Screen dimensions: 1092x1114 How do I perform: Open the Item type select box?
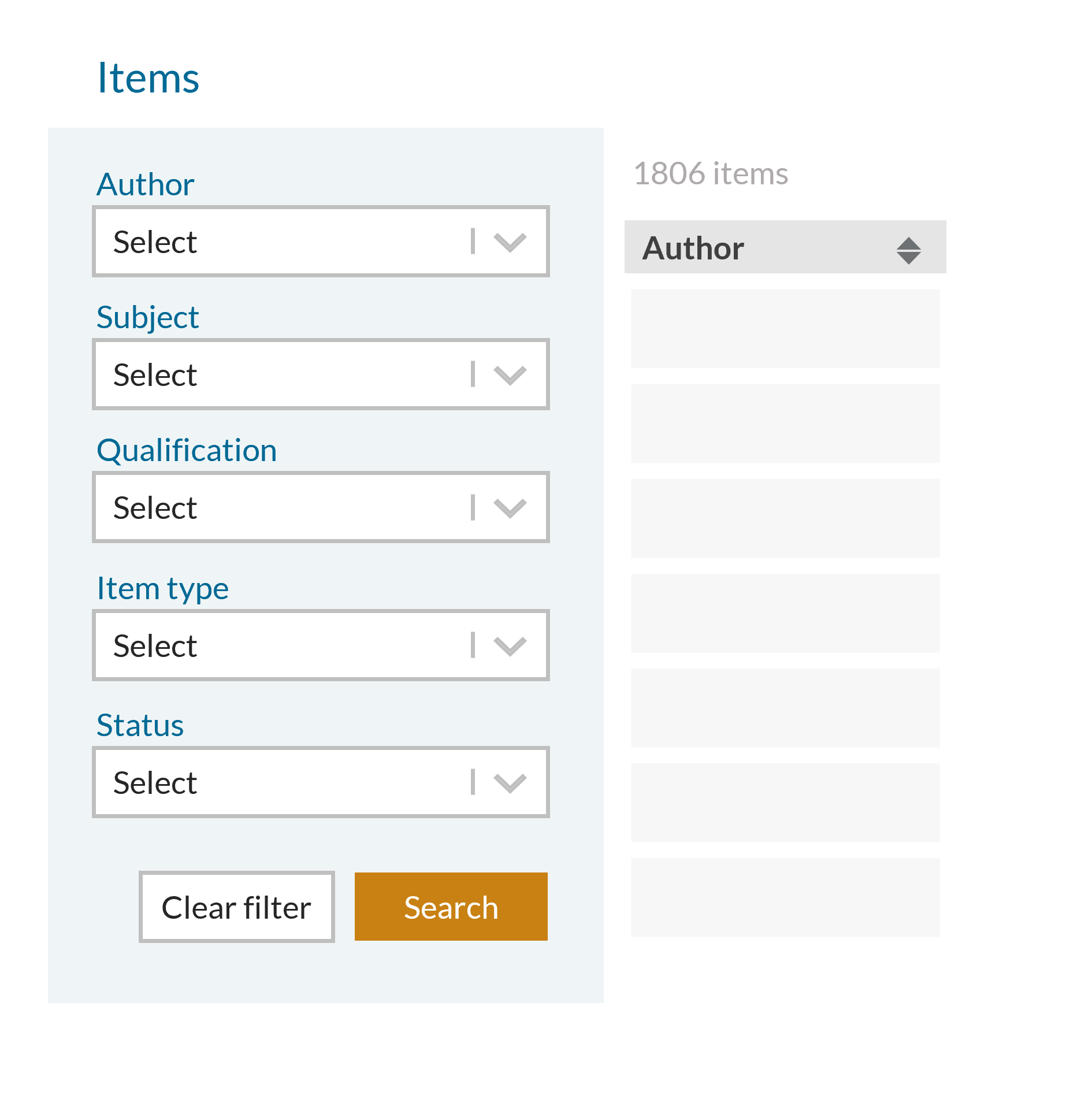pos(321,645)
